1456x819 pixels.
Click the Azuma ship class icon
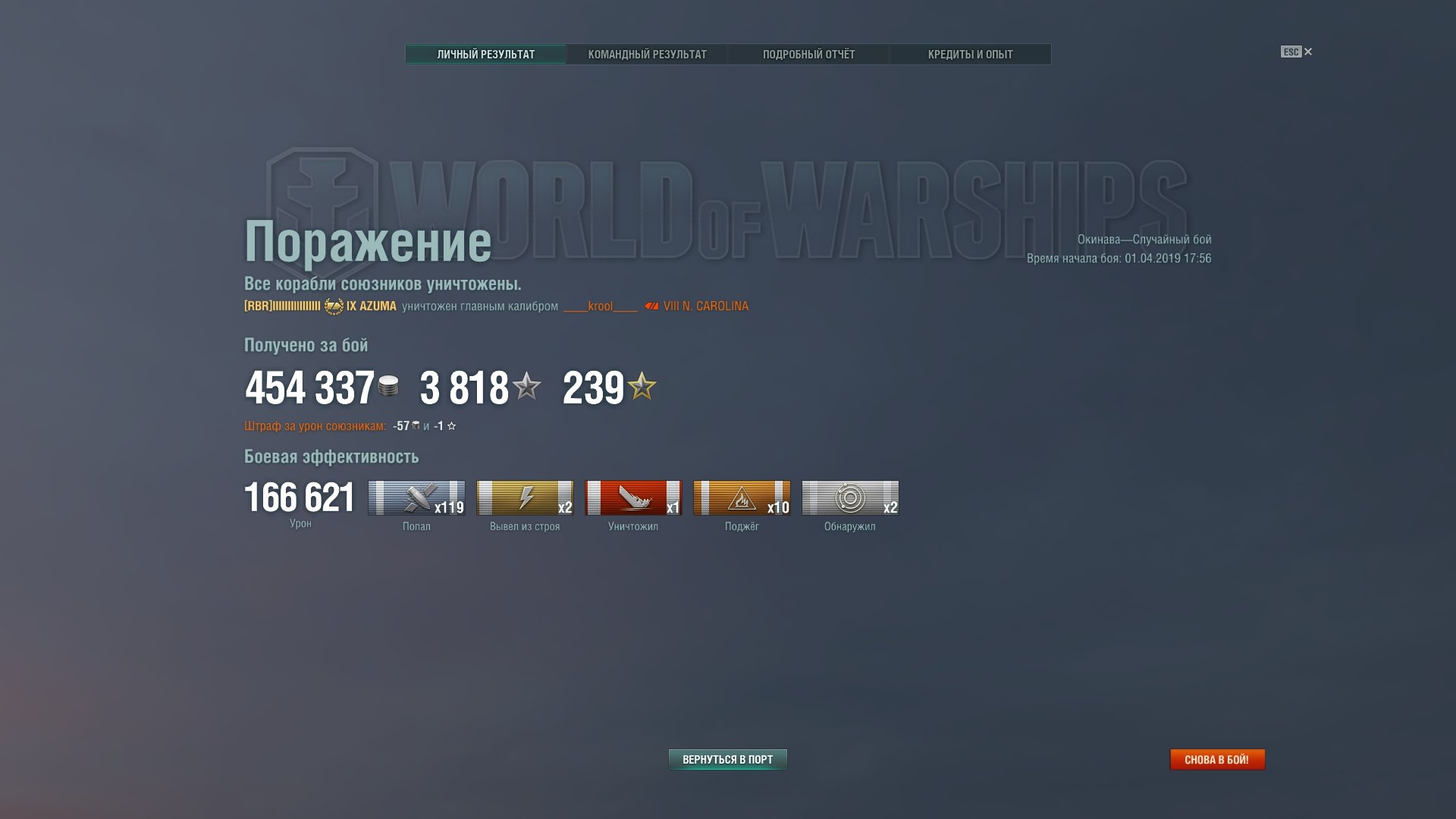pos(334,306)
